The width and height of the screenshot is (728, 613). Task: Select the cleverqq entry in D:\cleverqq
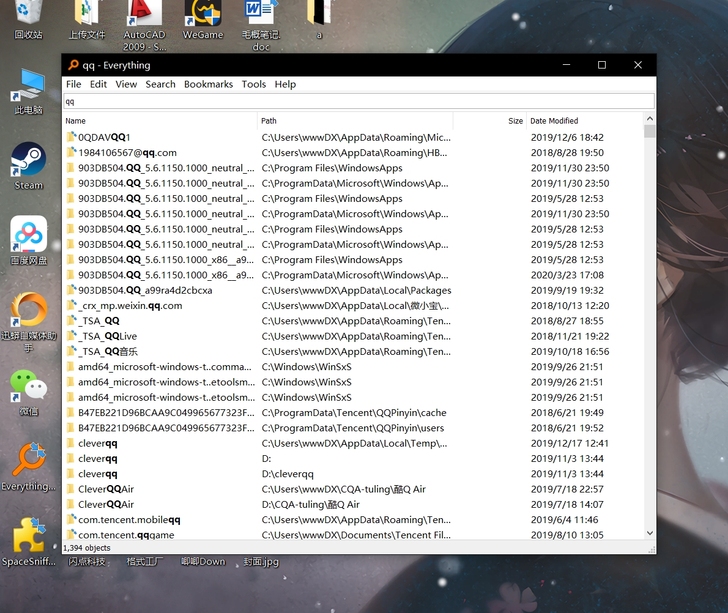(x=353, y=474)
